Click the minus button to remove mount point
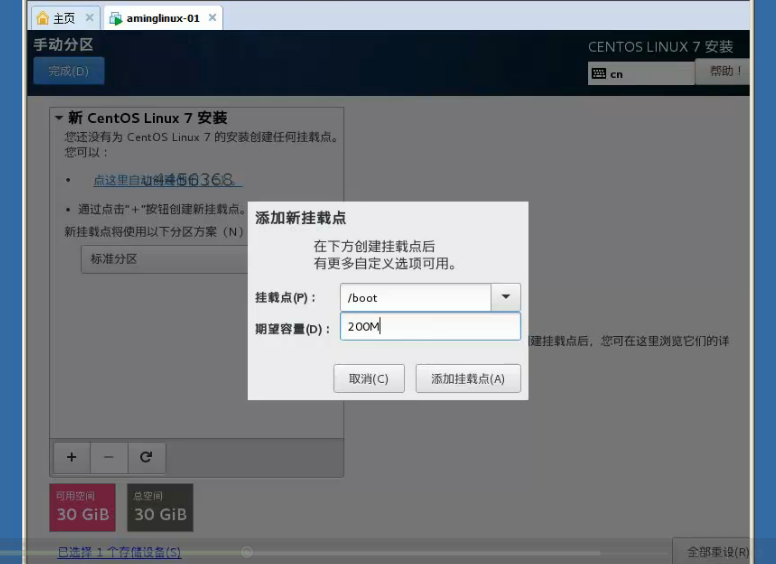Viewport: 776px width, 564px height. pyautogui.click(x=109, y=457)
